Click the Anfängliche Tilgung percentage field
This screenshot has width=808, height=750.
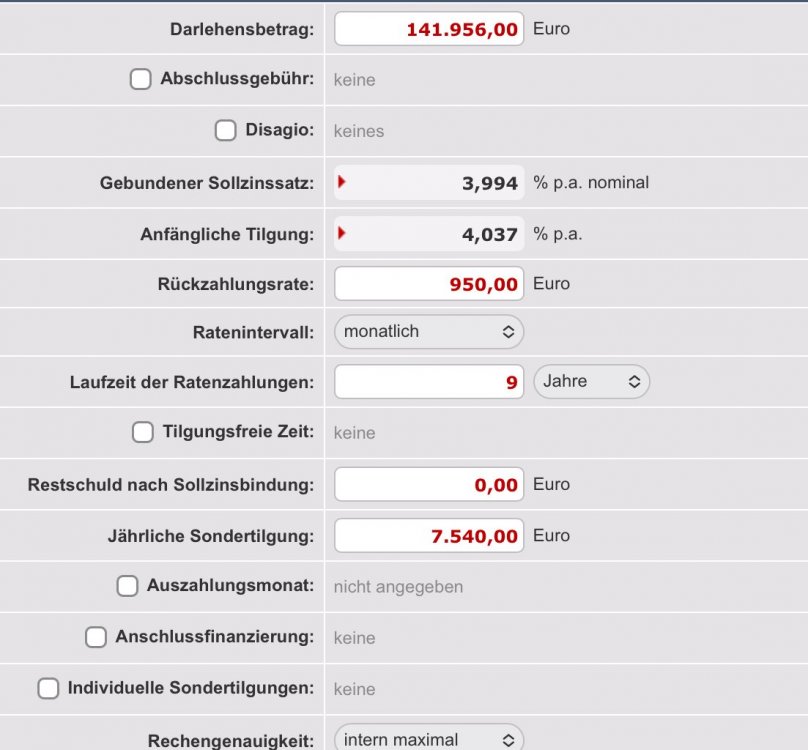440,233
